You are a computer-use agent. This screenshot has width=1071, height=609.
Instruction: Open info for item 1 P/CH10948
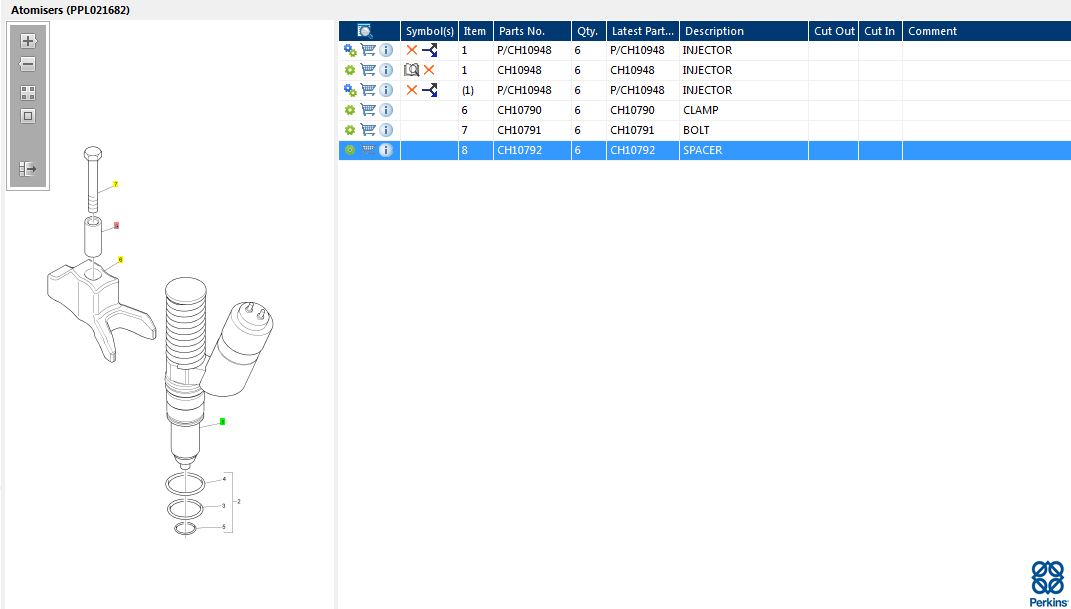pyautogui.click(x=386, y=51)
